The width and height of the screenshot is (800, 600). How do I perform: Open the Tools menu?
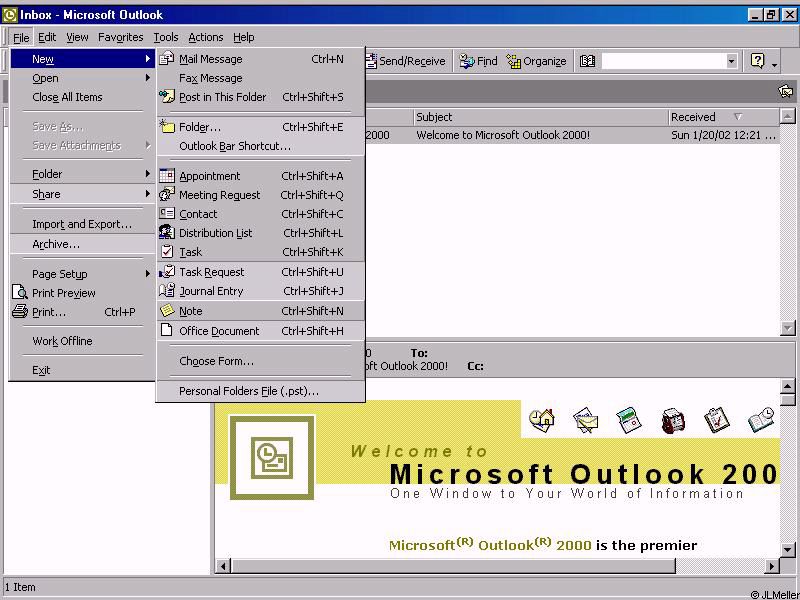coord(166,37)
